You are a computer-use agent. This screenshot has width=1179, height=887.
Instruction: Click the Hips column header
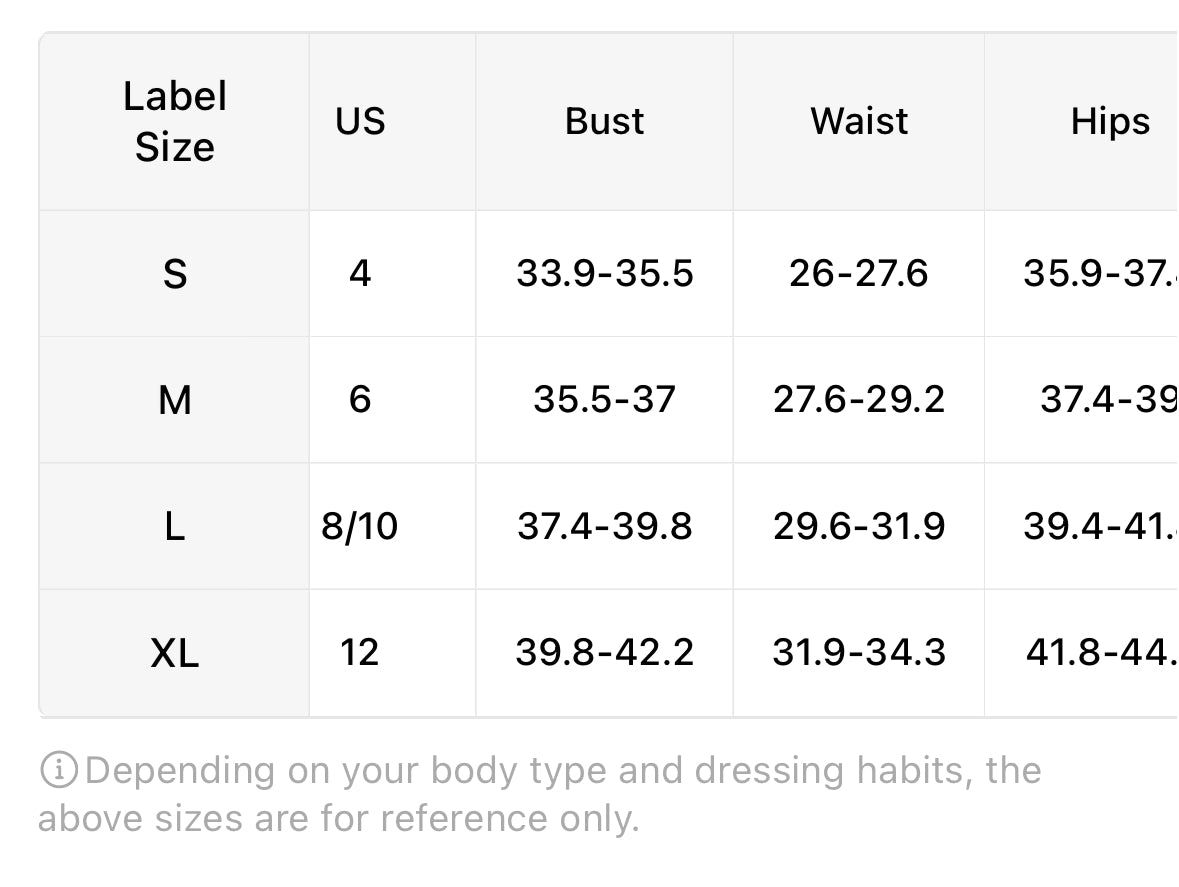click(1110, 121)
